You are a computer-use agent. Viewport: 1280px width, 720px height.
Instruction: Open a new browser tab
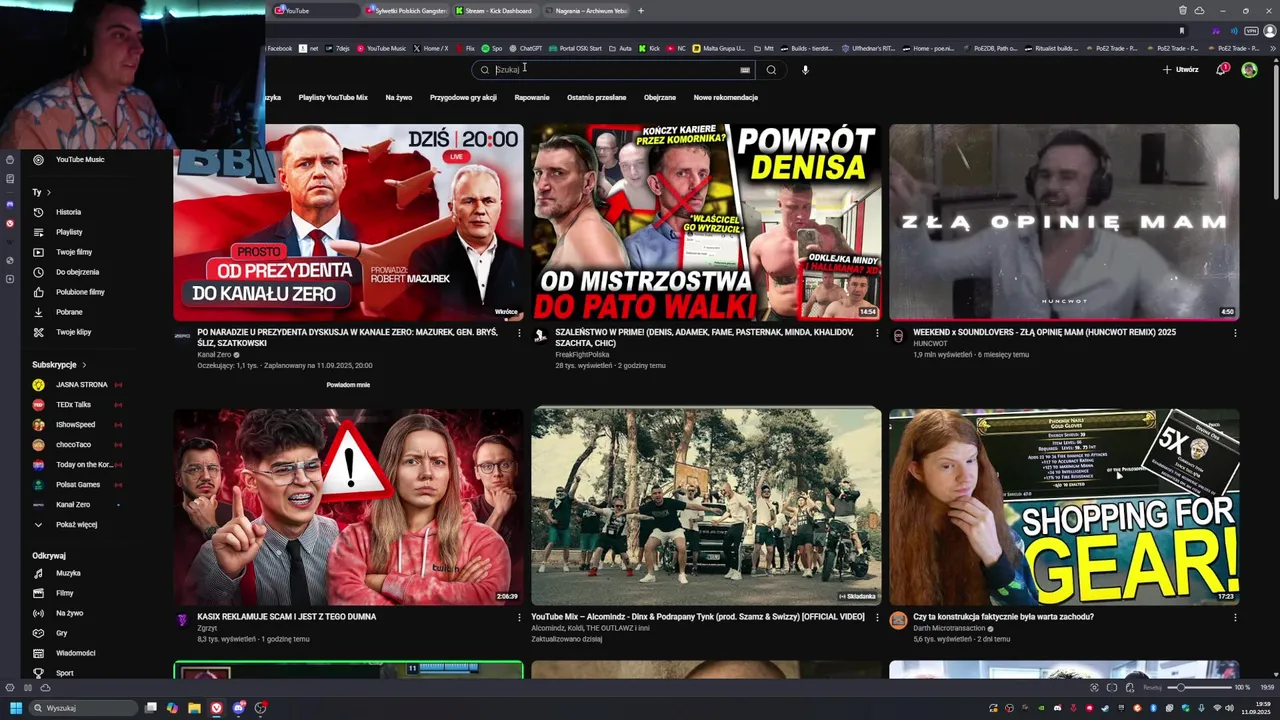[x=641, y=11]
